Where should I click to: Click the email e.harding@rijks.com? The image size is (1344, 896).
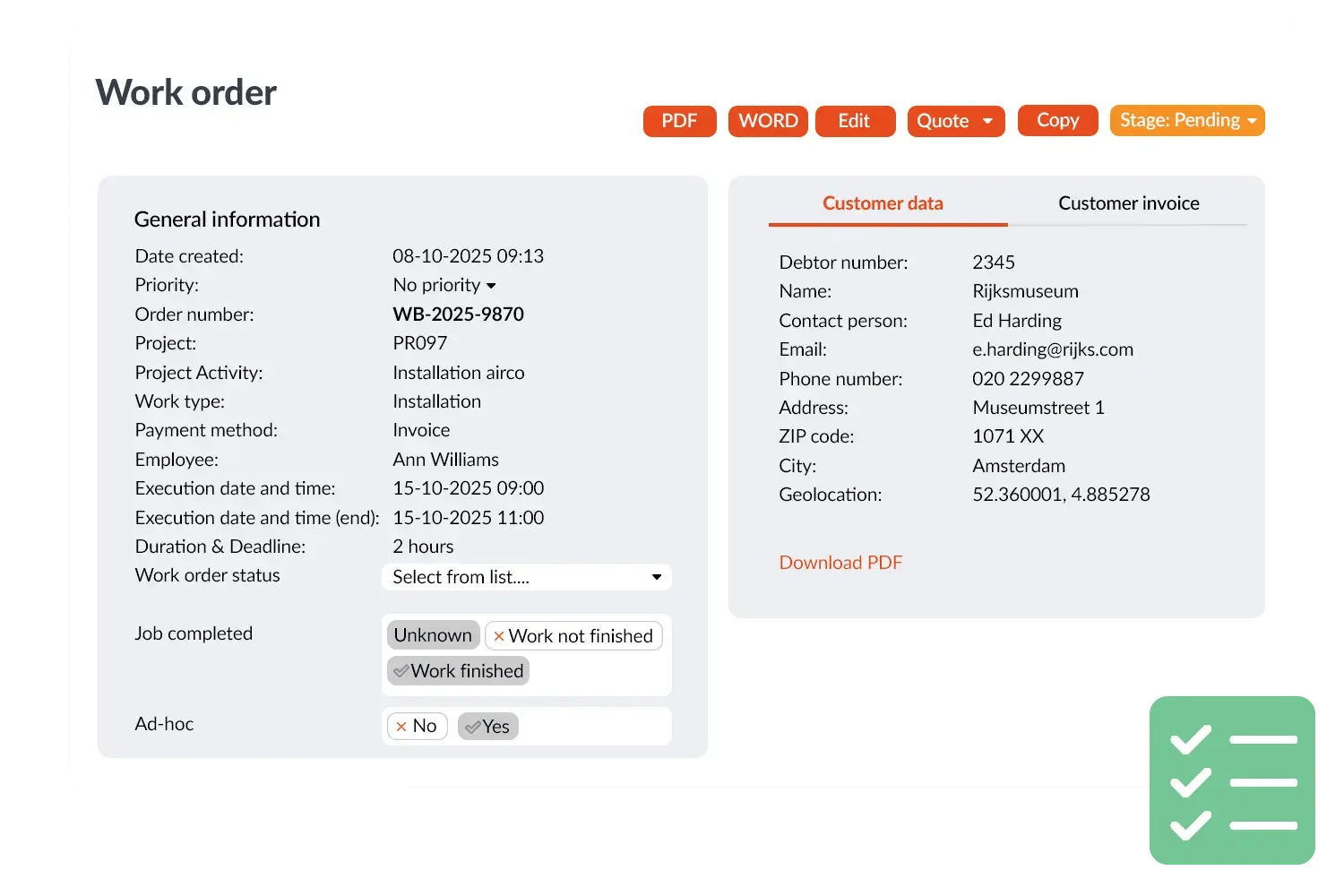1052,349
